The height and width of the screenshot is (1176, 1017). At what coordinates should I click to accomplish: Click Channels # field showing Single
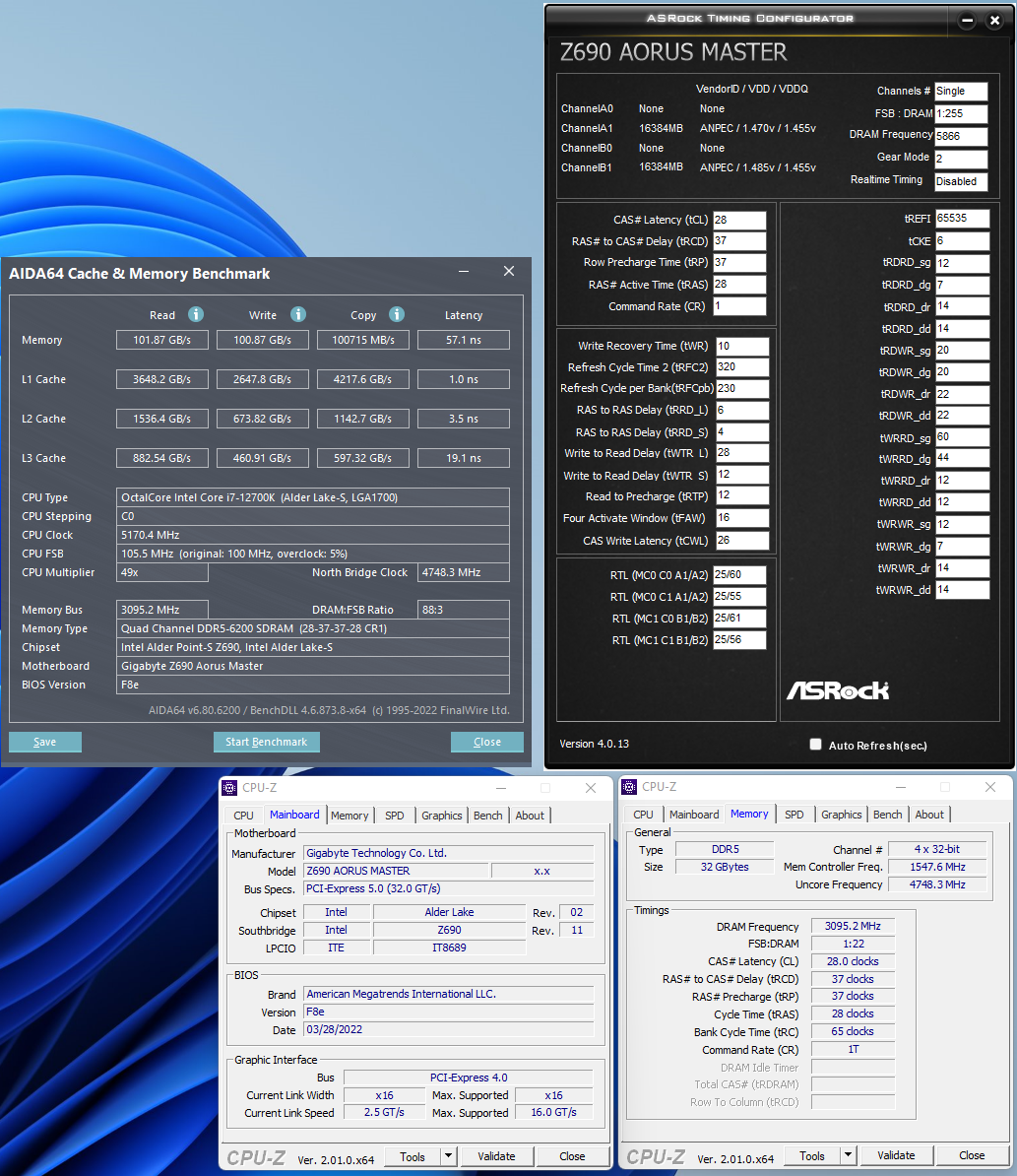pos(961,91)
